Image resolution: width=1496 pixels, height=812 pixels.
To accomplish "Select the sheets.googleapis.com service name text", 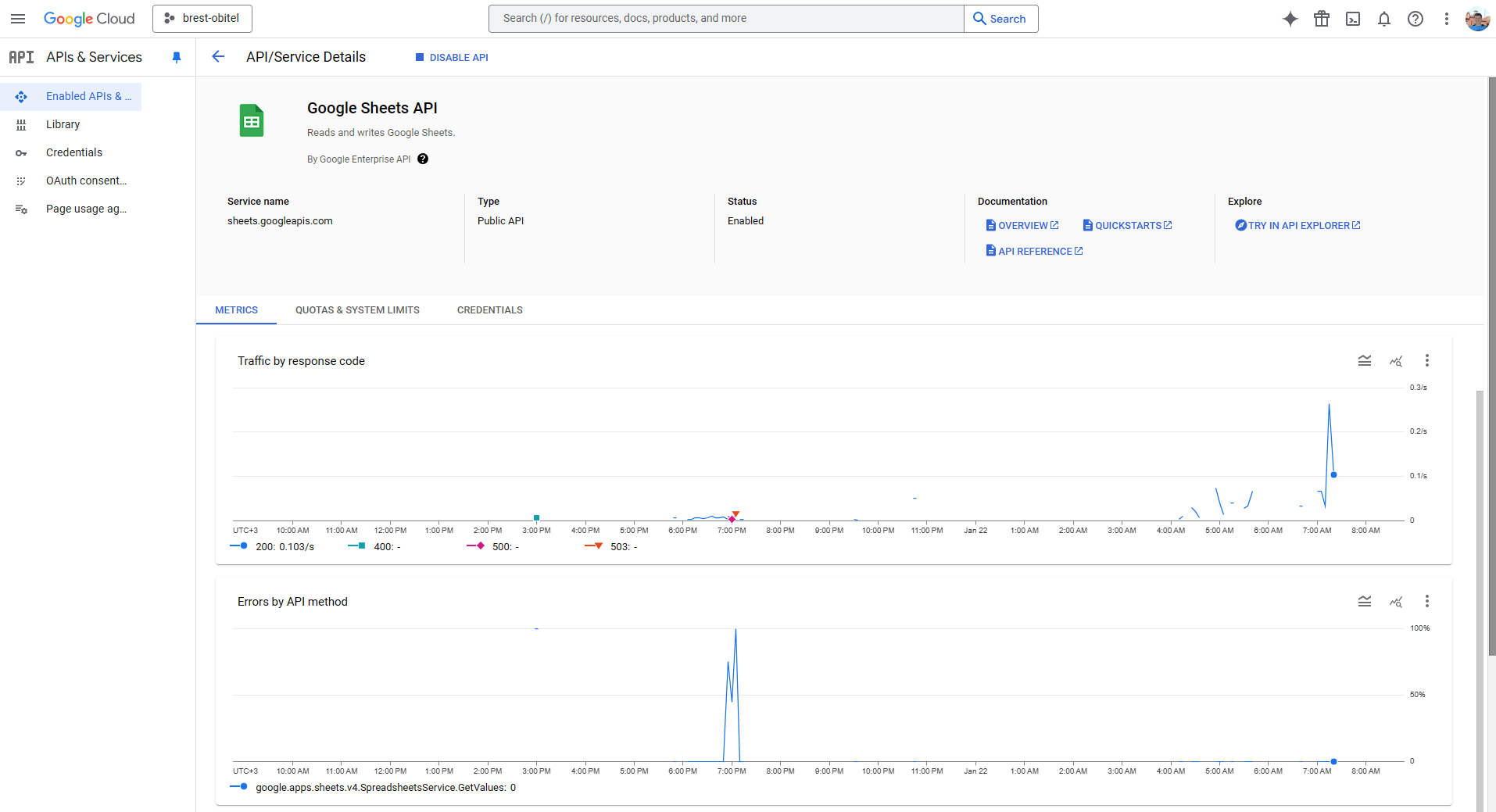I will click(280, 221).
